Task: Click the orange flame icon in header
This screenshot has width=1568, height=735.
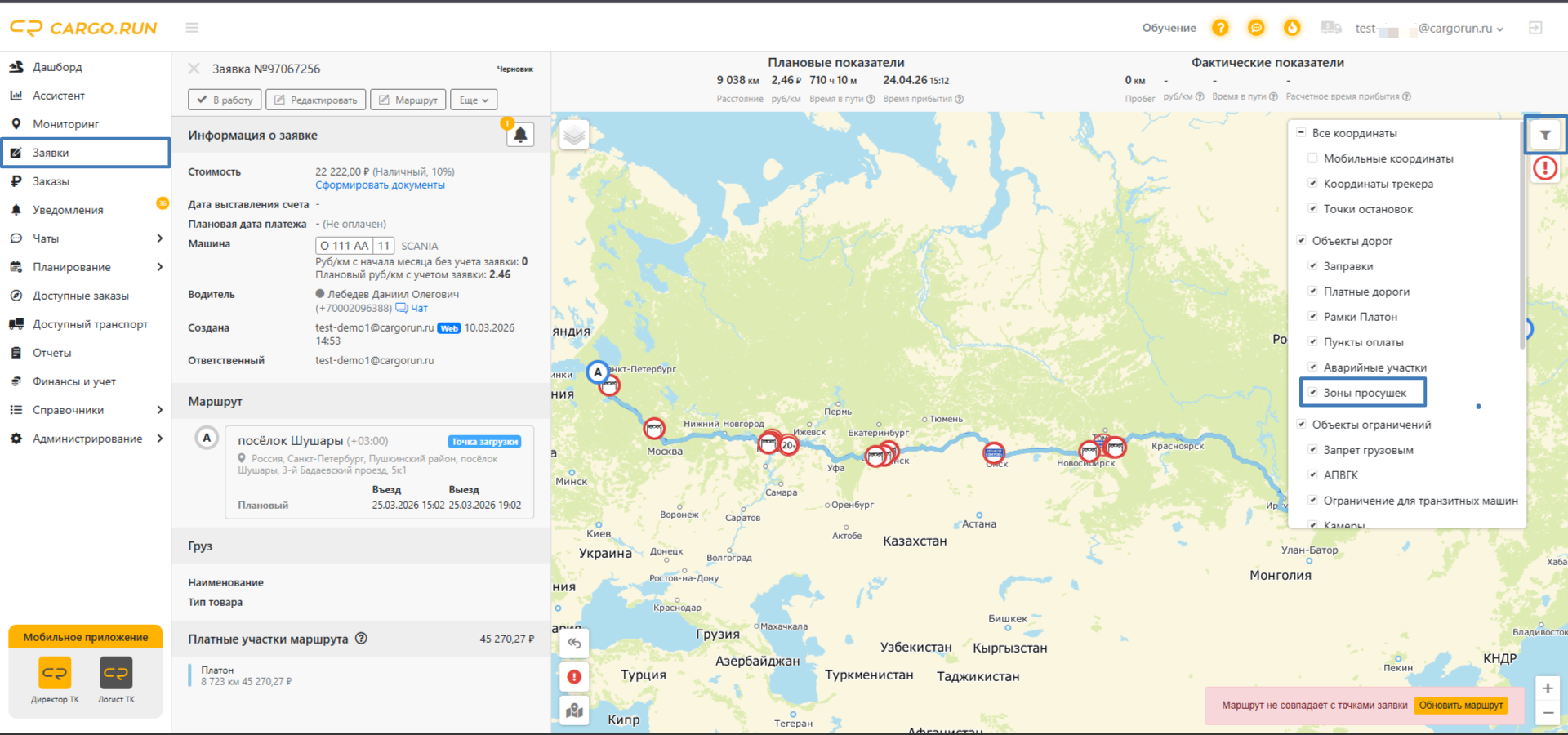Action: pyautogui.click(x=1292, y=28)
